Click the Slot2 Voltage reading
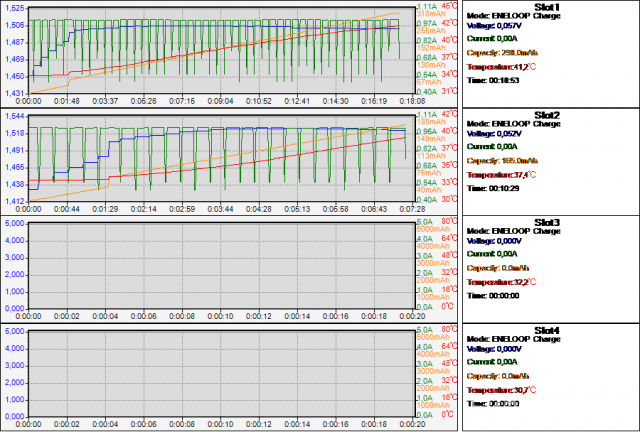 494,134
